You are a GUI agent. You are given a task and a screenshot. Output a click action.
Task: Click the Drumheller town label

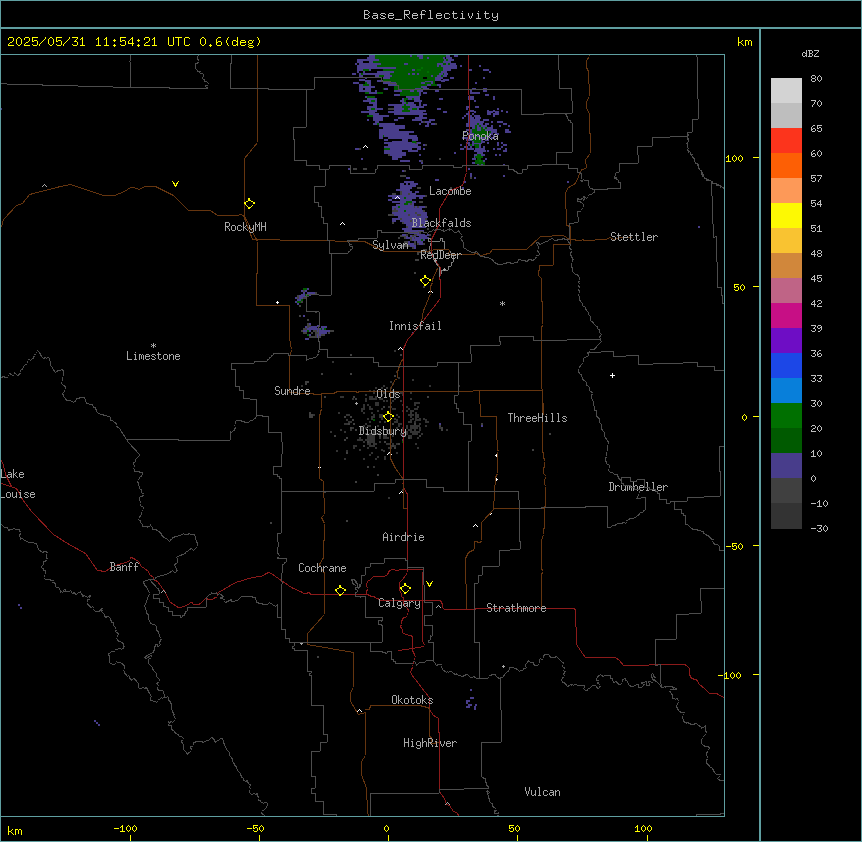pyautogui.click(x=638, y=487)
